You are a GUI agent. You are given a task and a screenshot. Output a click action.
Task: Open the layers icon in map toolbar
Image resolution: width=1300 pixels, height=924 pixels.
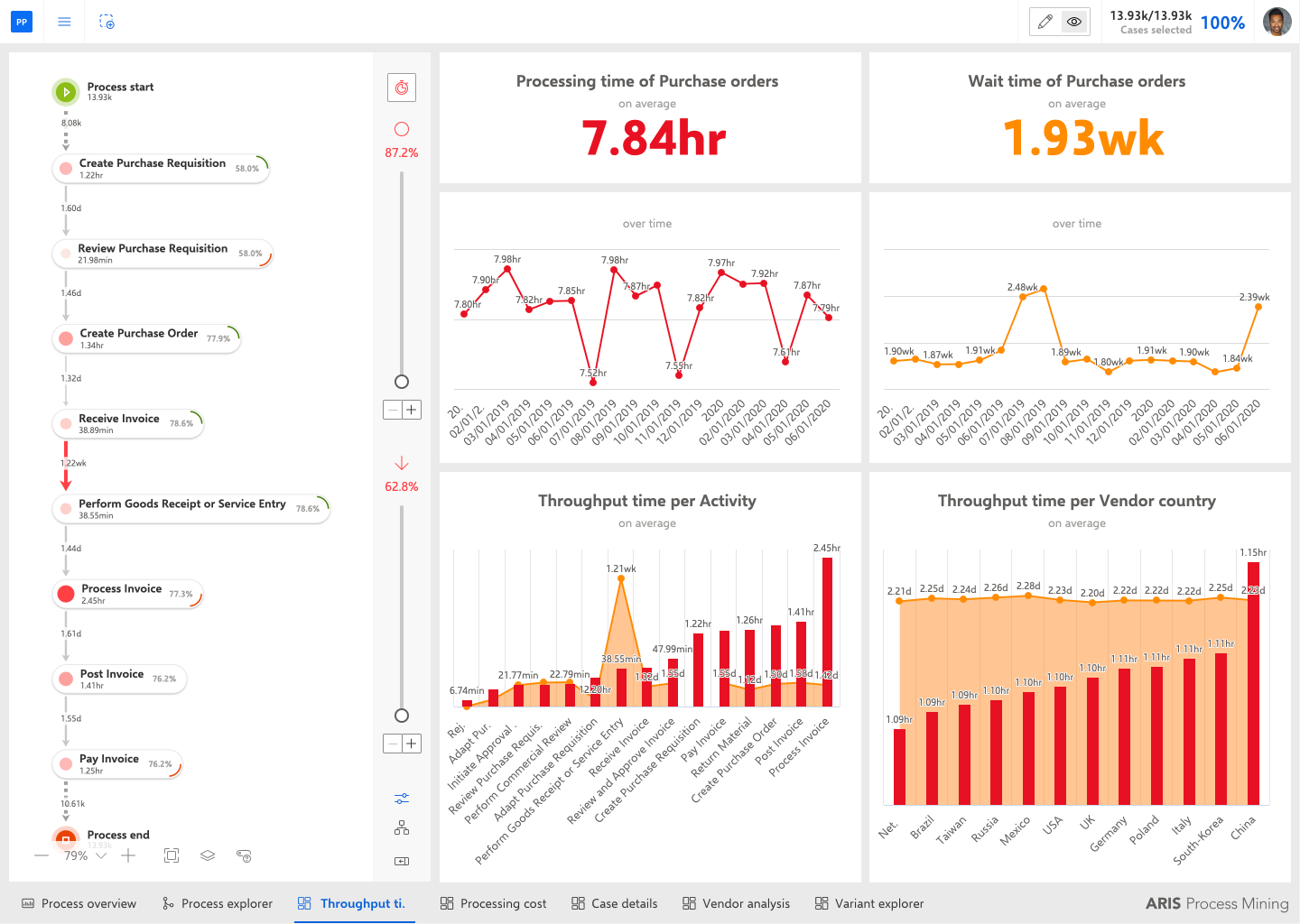pyautogui.click(x=208, y=855)
